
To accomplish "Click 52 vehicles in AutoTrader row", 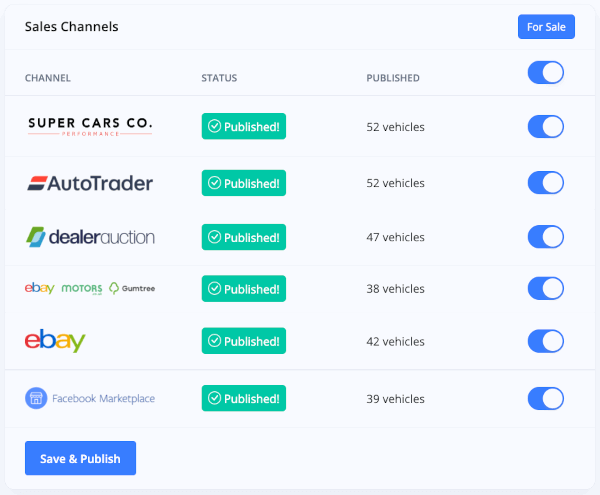I will 395,183.
